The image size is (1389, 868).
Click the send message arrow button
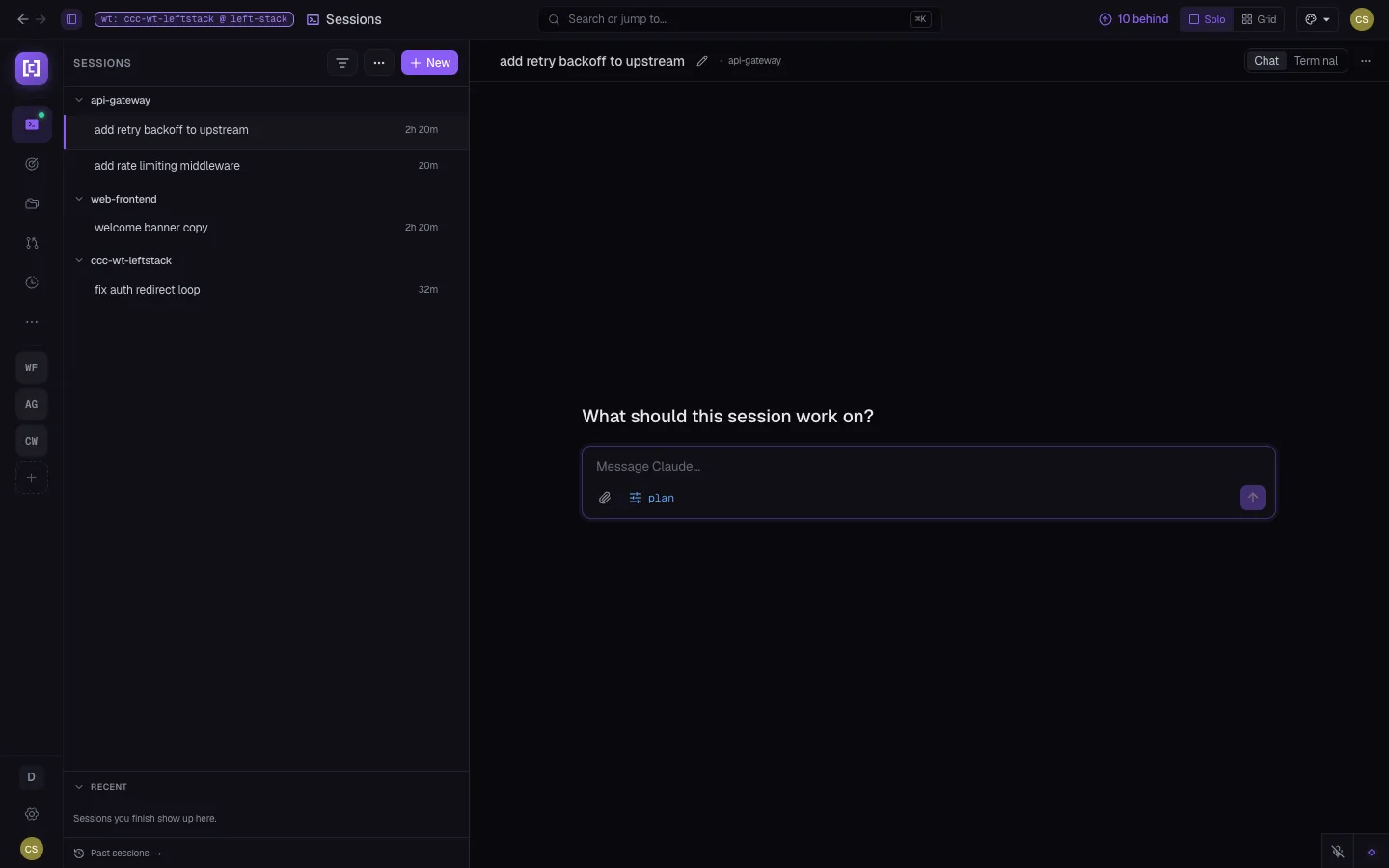[1252, 498]
